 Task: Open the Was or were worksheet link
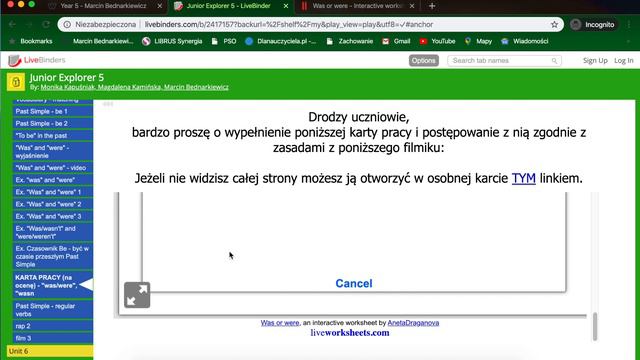point(280,322)
